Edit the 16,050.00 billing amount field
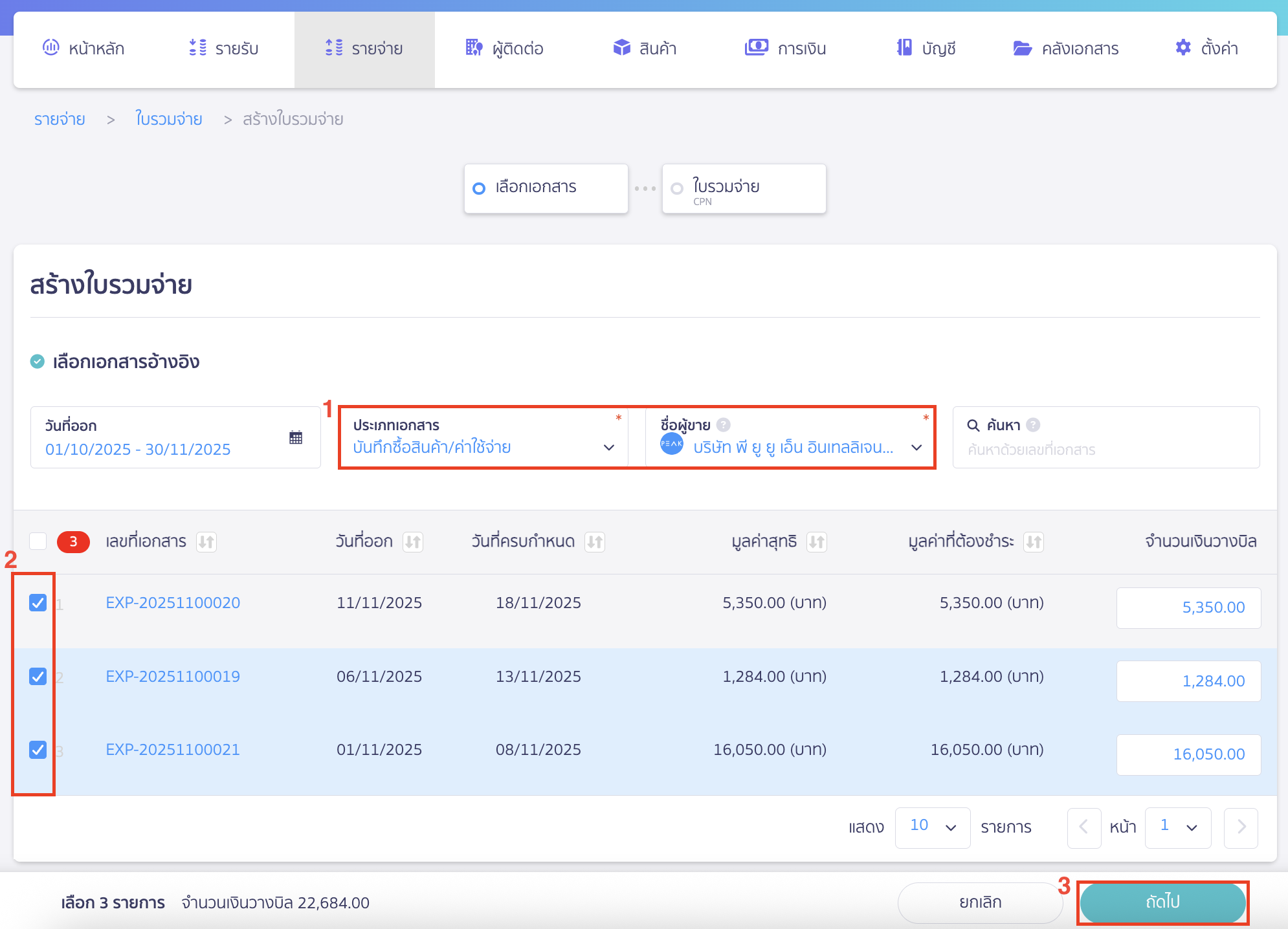This screenshot has height=929, width=1288. tap(1189, 754)
